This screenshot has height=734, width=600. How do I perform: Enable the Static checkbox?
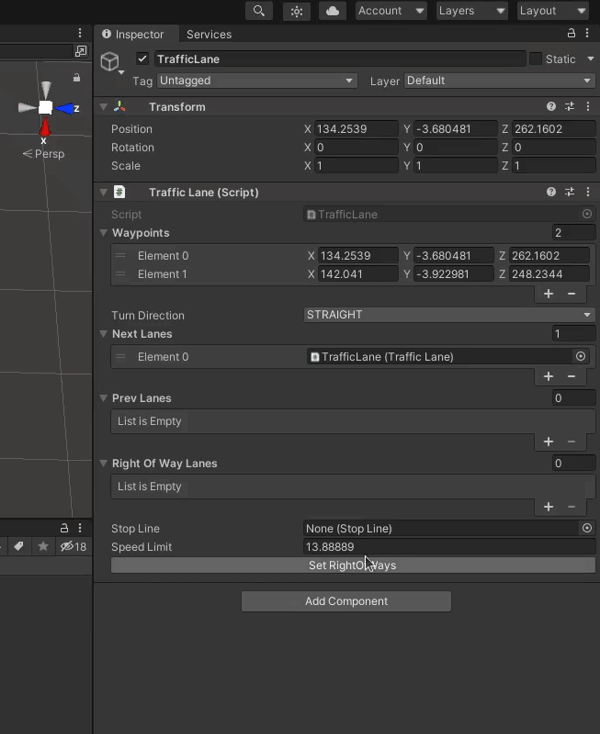(536, 59)
